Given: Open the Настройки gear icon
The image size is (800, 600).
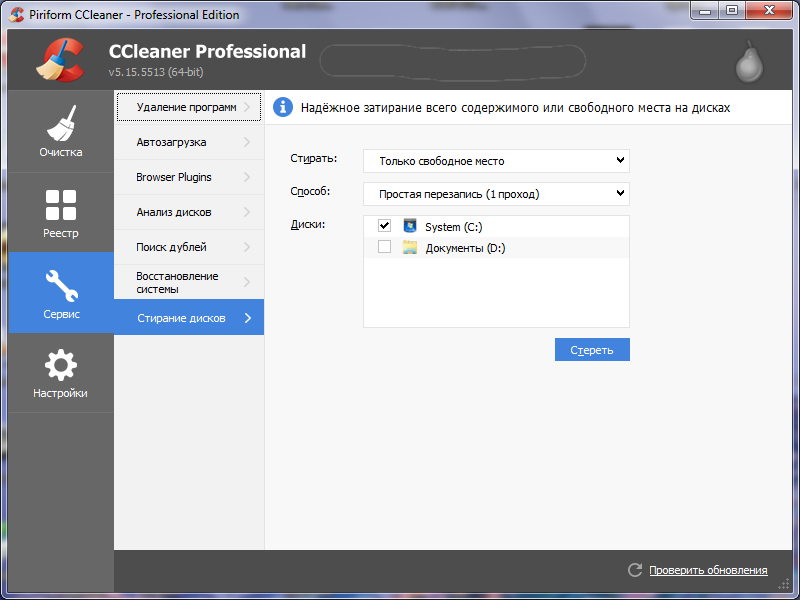Looking at the screenshot, I should (61, 365).
